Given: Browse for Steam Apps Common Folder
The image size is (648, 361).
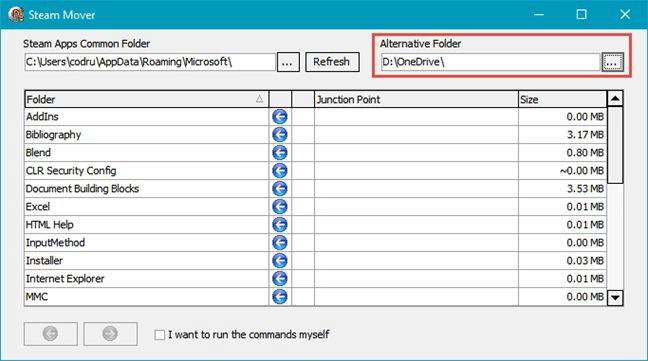Looking at the screenshot, I should (x=288, y=62).
